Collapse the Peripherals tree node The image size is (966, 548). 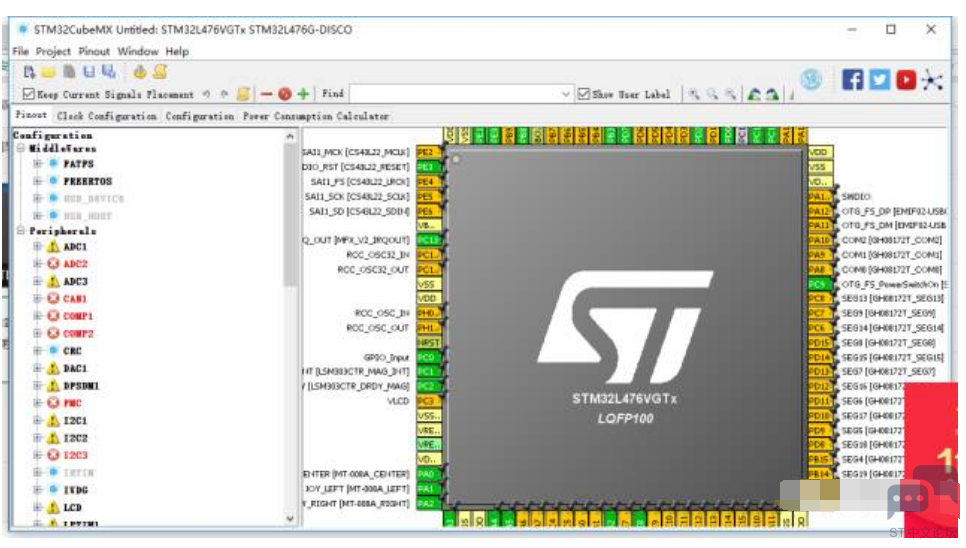point(21,230)
